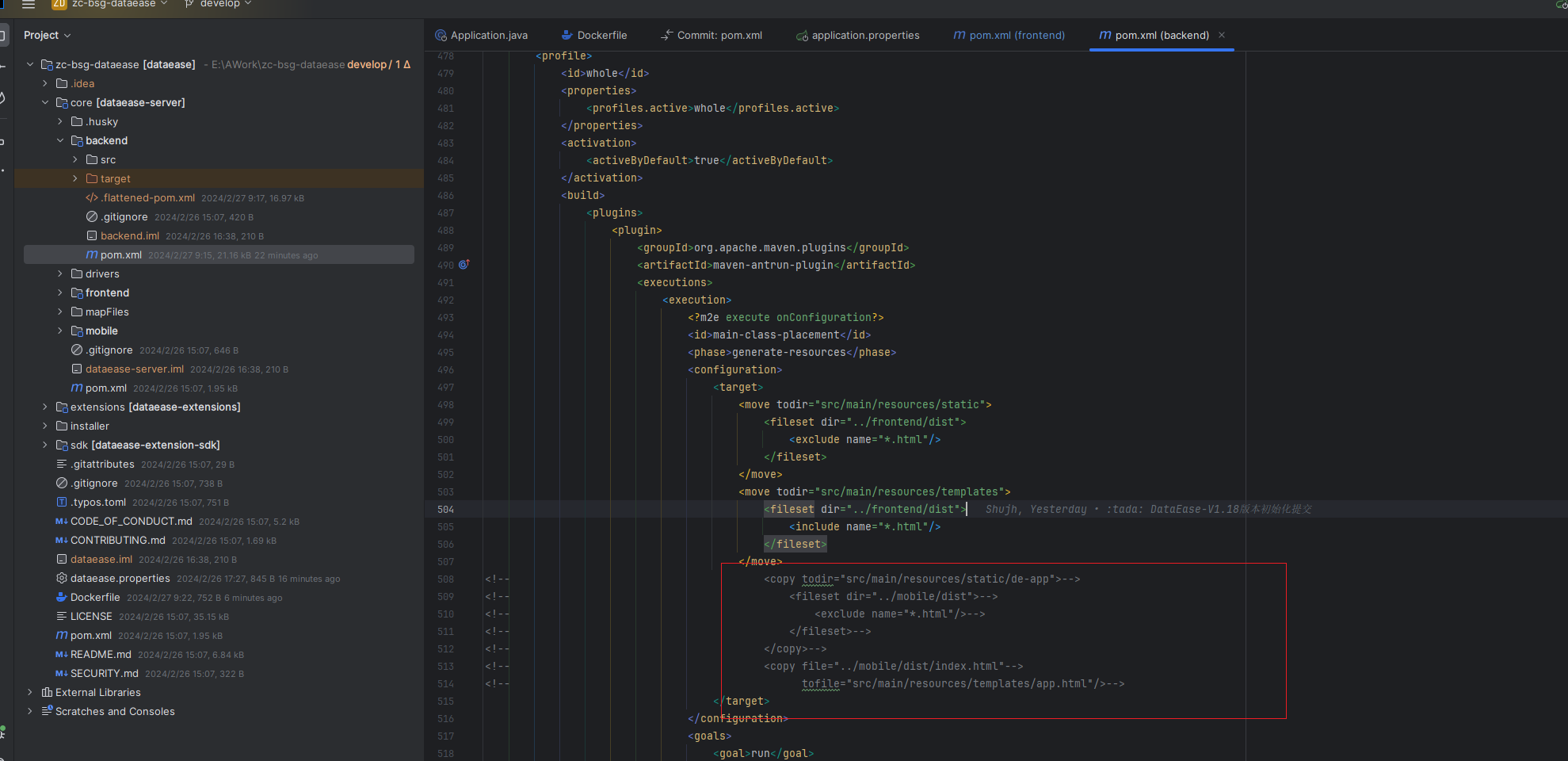The width and height of the screenshot is (1568, 761).
Task: Collapse the zc-bsg-dataease root tree node
Action: pos(30,64)
